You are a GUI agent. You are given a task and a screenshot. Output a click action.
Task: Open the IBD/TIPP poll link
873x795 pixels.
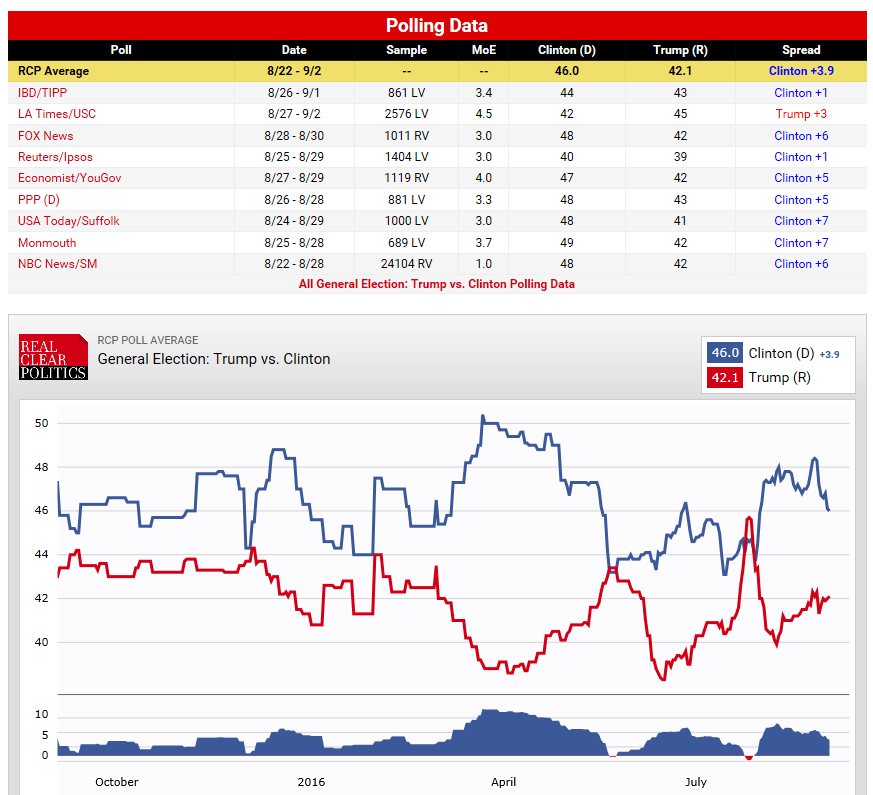coord(42,93)
